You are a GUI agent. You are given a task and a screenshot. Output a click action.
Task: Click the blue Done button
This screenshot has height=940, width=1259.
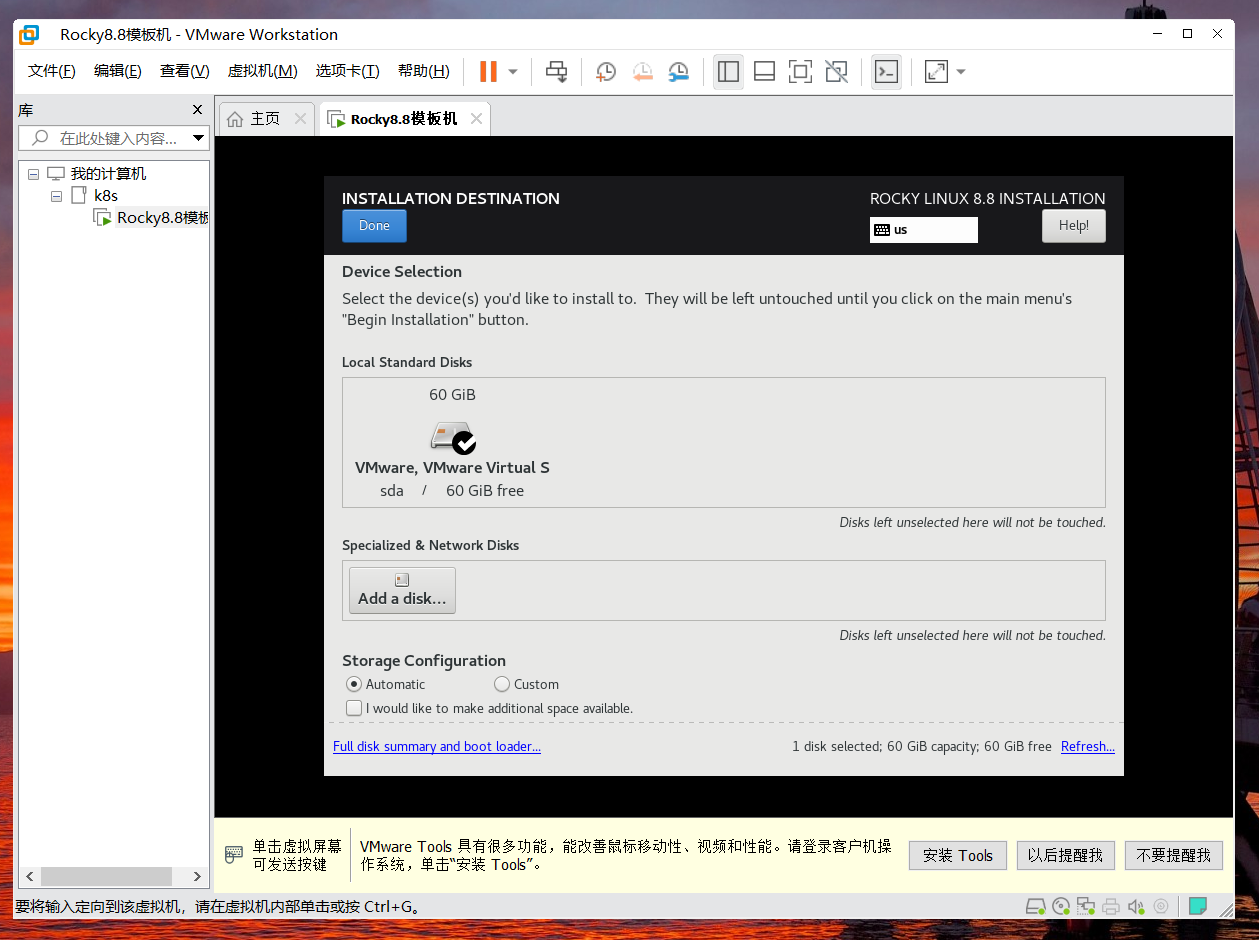[x=374, y=226]
